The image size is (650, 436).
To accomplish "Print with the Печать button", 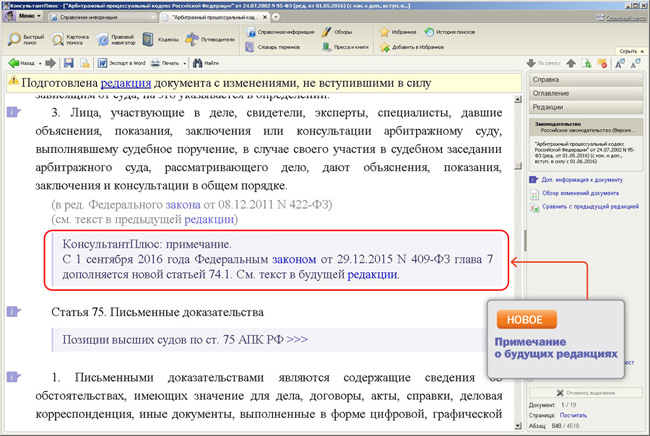I will click(165, 63).
